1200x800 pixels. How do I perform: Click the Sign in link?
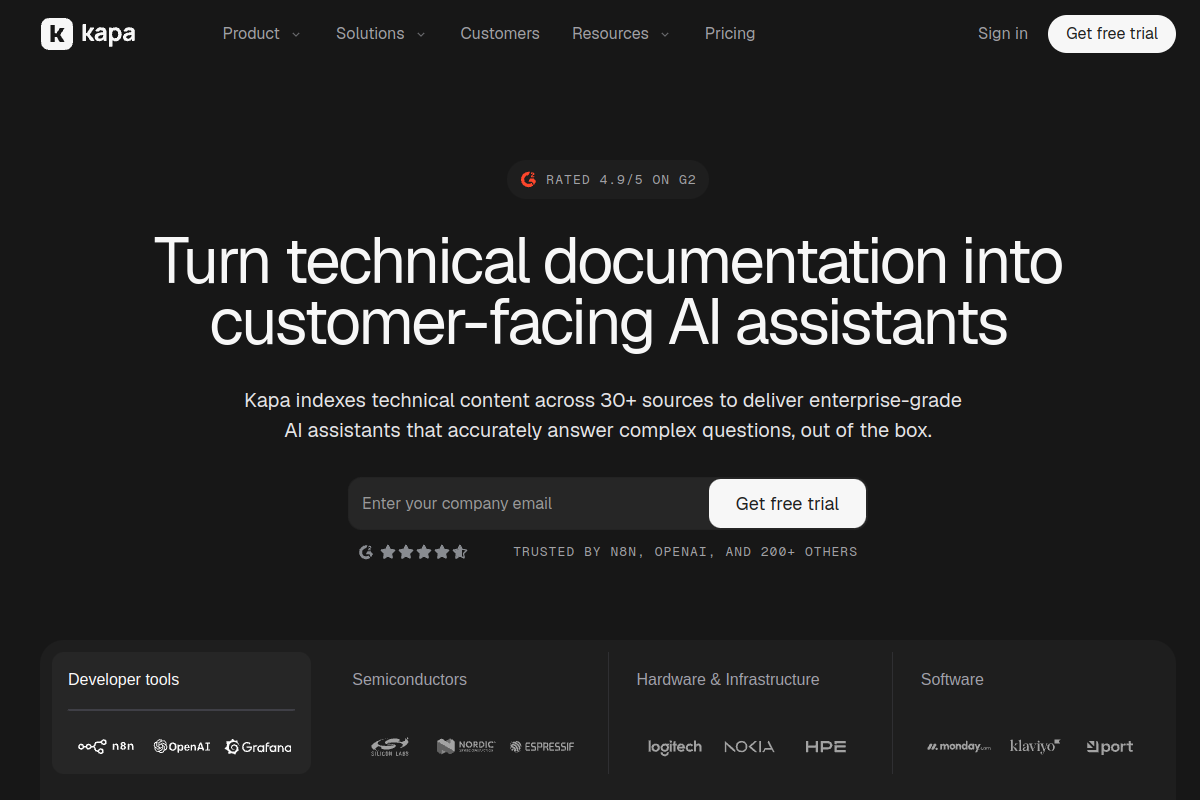pyautogui.click(x=1003, y=34)
